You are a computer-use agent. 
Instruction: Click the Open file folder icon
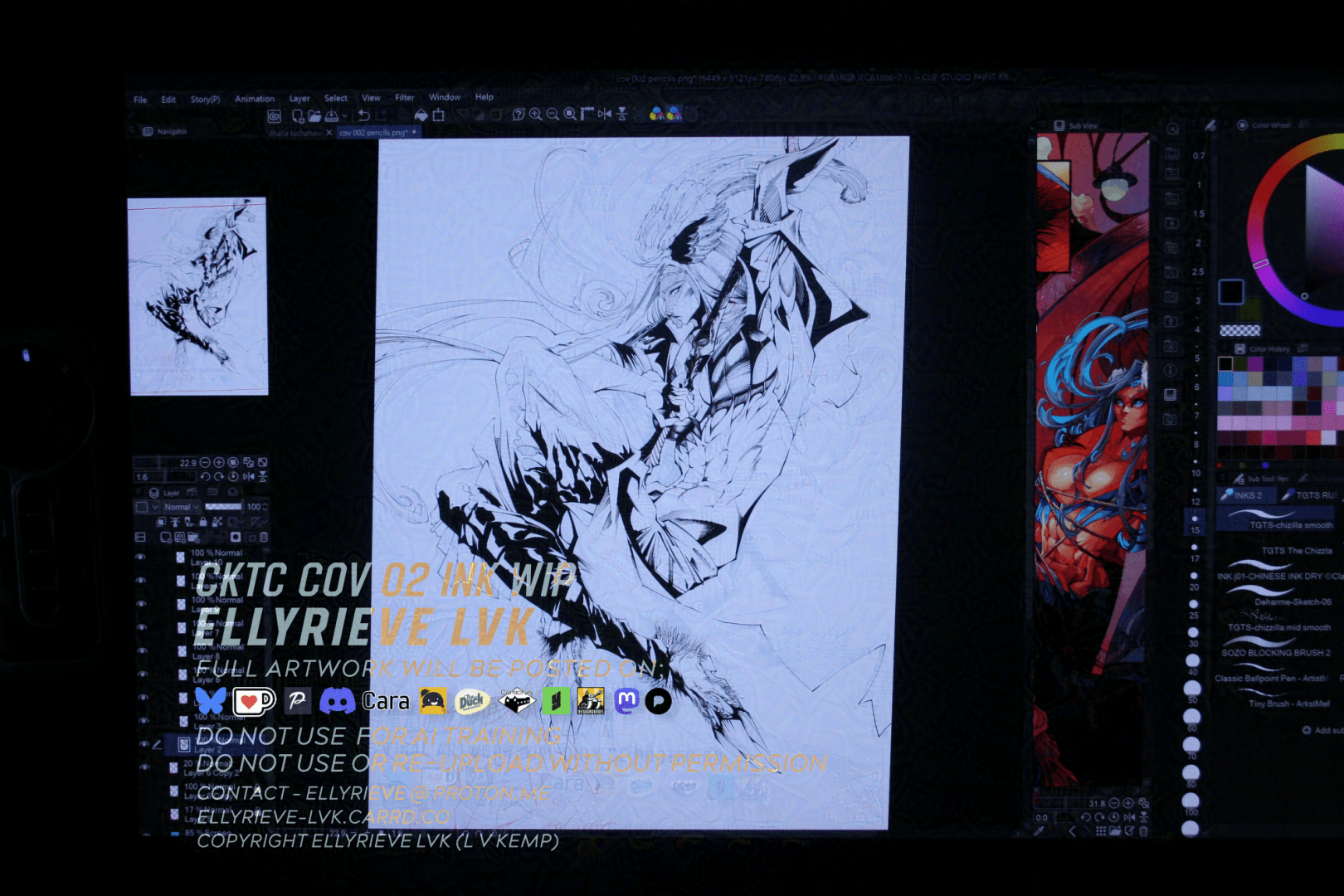pyautogui.click(x=314, y=116)
